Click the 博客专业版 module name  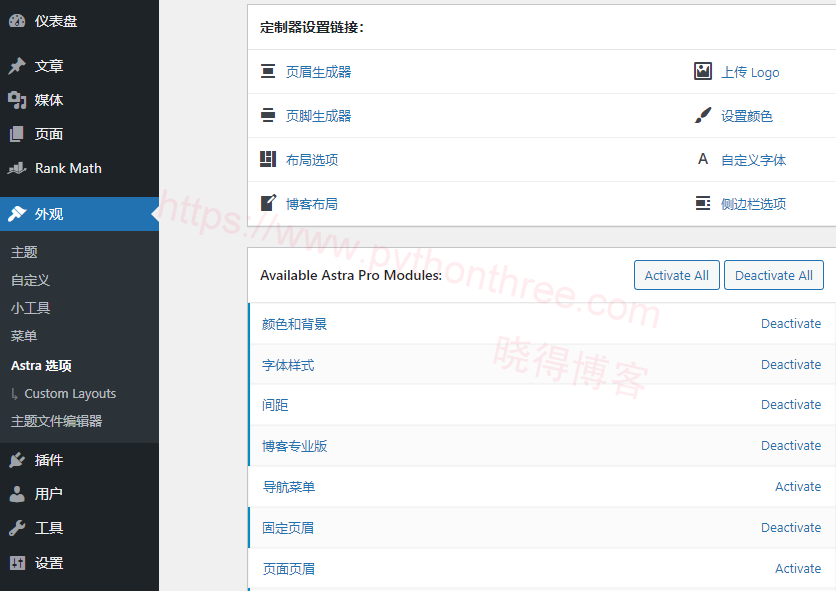[294, 446]
